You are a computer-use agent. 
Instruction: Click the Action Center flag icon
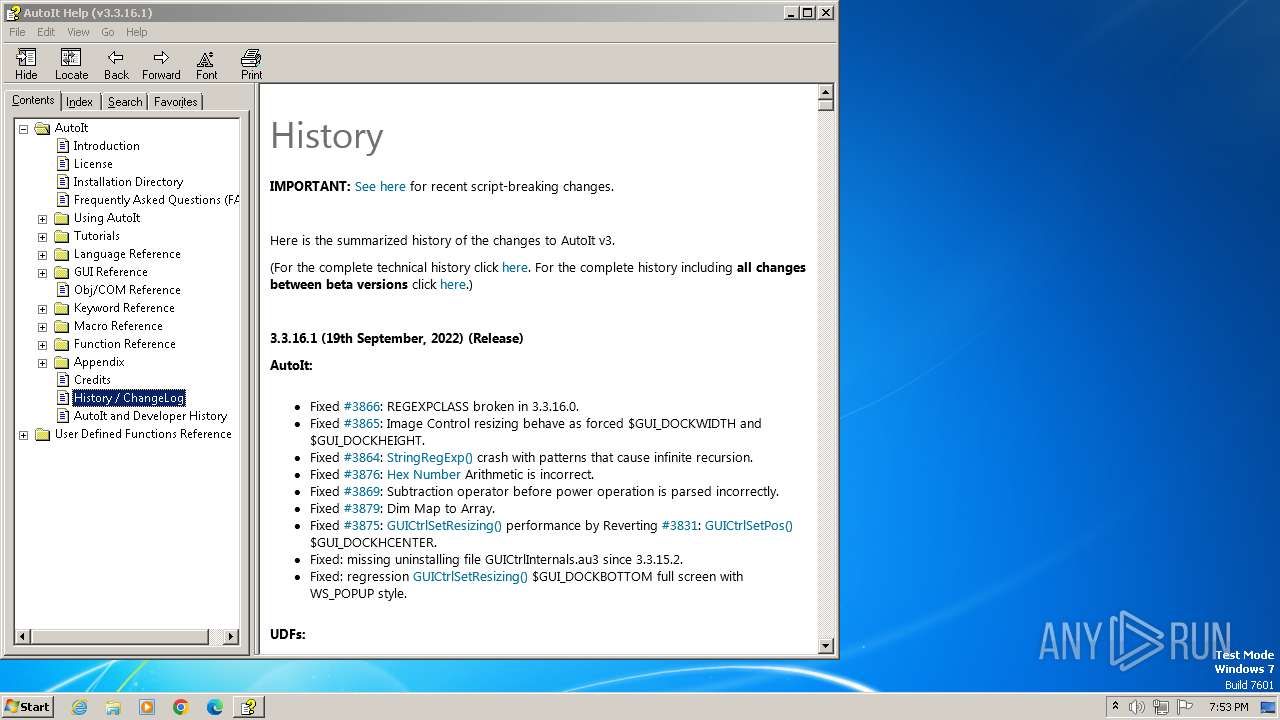tap(1185, 707)
